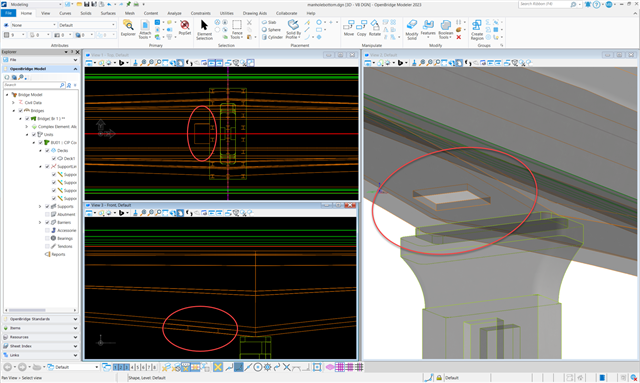The width and height of the screenshot is (640, 383).
Task: Open view number 5 button in view toggles
Action: coord(138,367)
